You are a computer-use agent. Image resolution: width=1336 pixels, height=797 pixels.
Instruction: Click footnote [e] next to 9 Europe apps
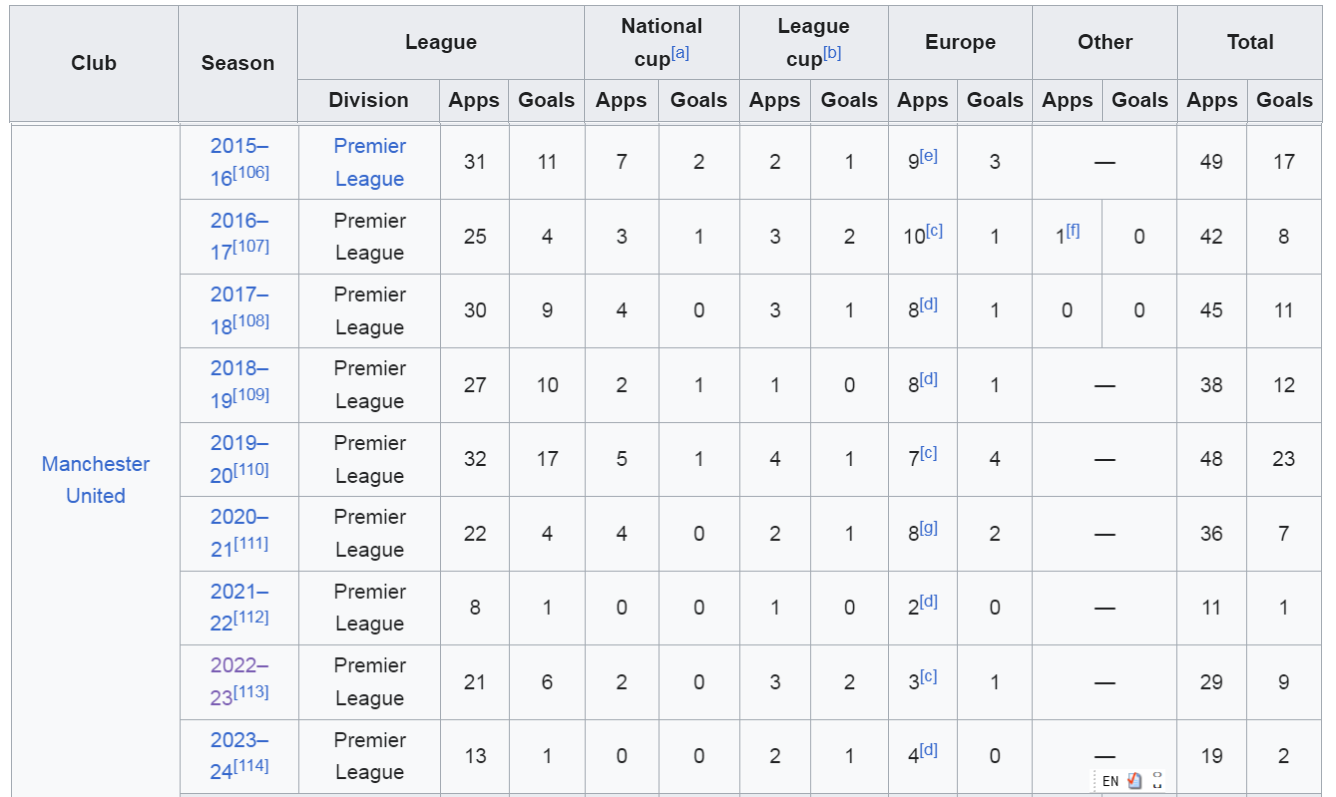[929, 156]
